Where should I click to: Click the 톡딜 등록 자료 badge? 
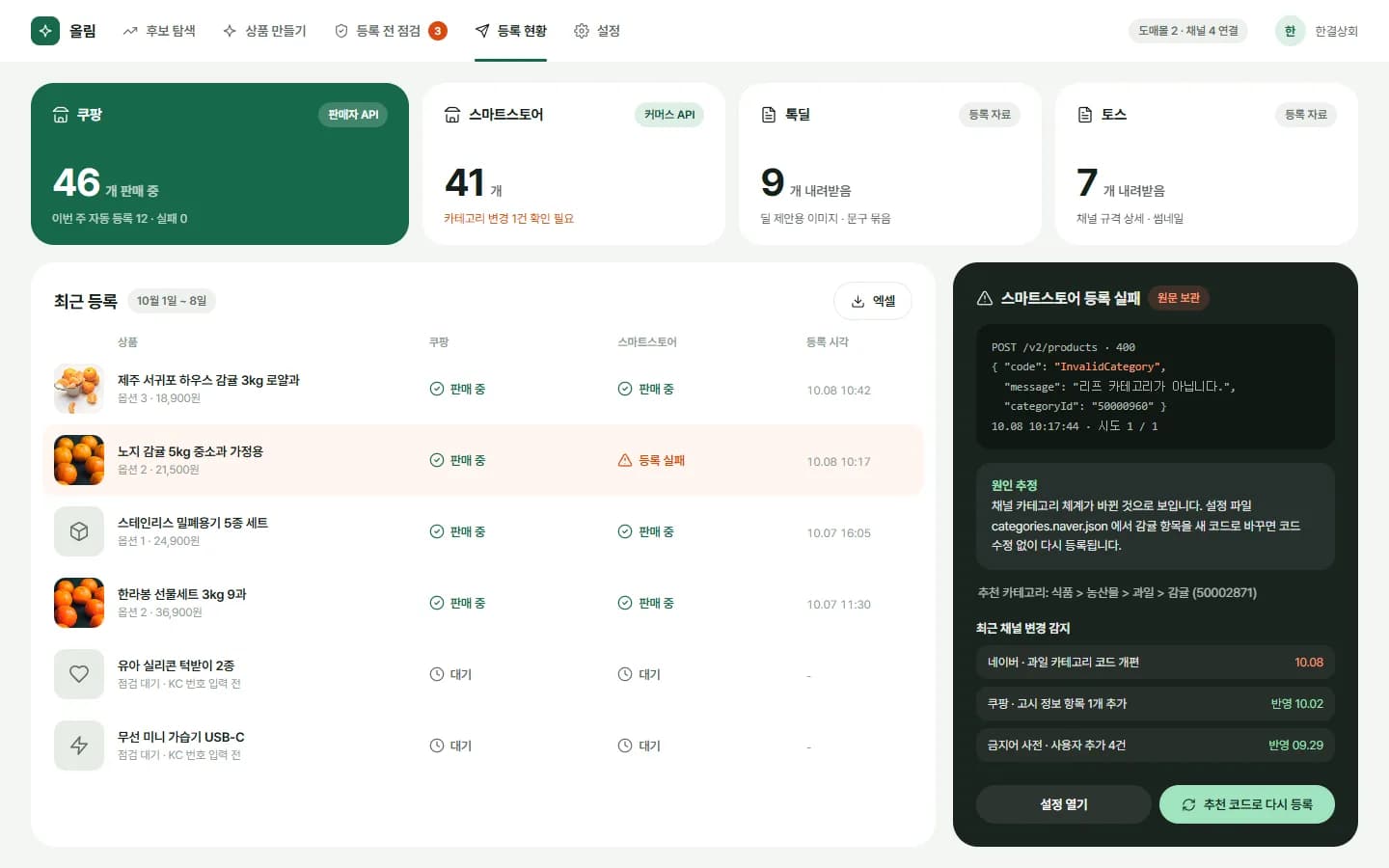point(990,115)
